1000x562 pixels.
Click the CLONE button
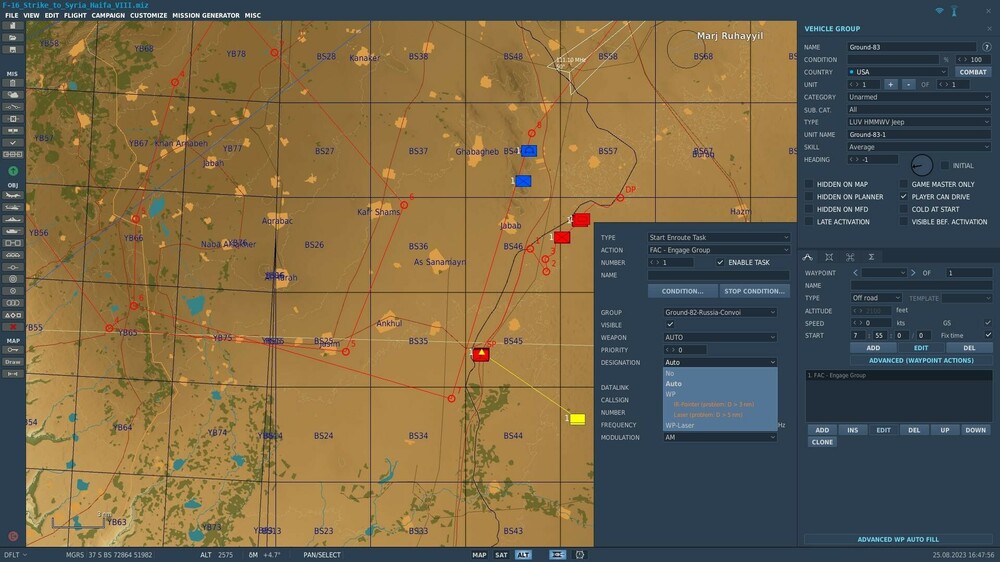coord(822,442)
